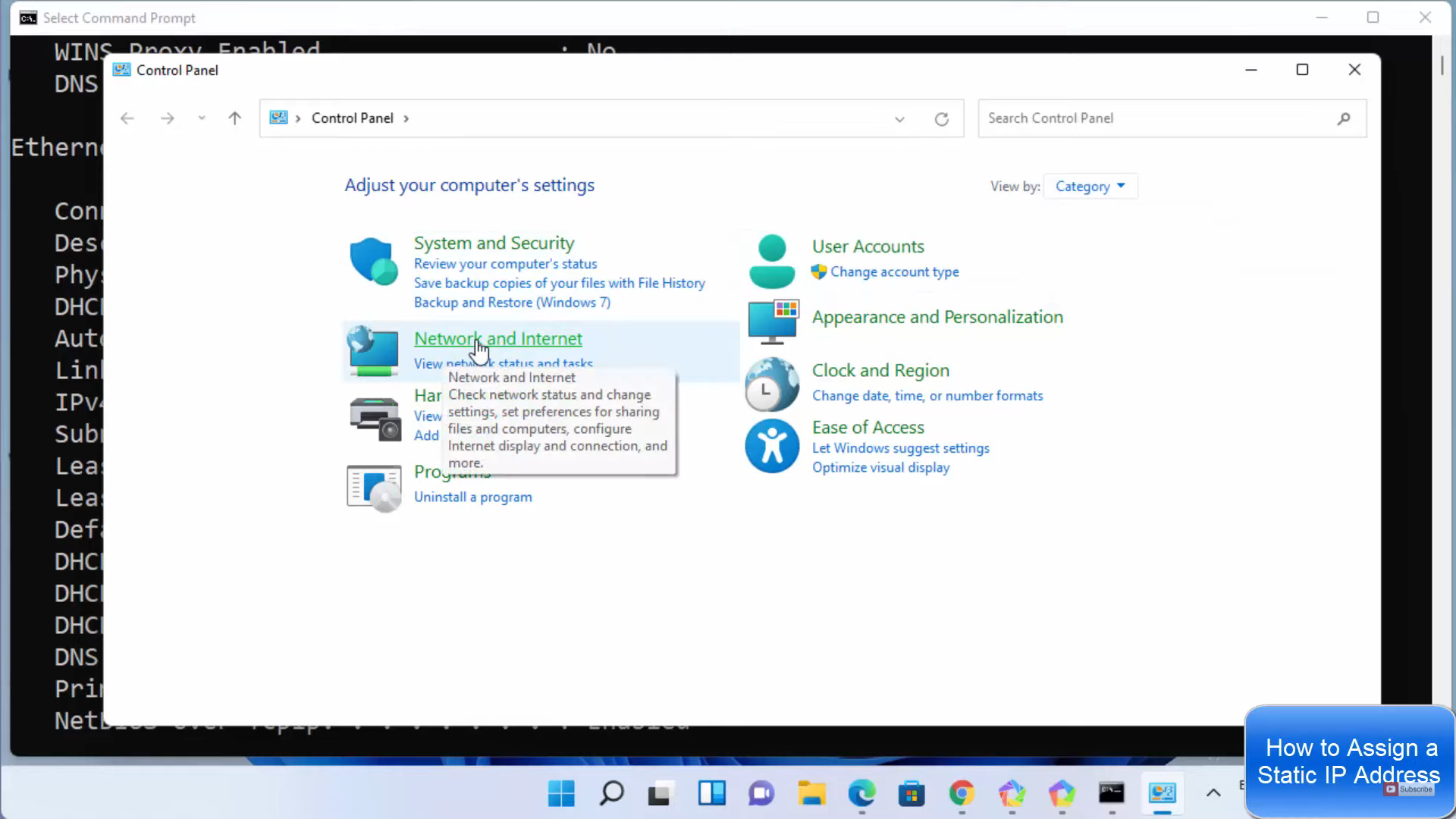1456x819 pixels.
Task: Click the User Accounts person icon
Action: (x=771, y=262)
